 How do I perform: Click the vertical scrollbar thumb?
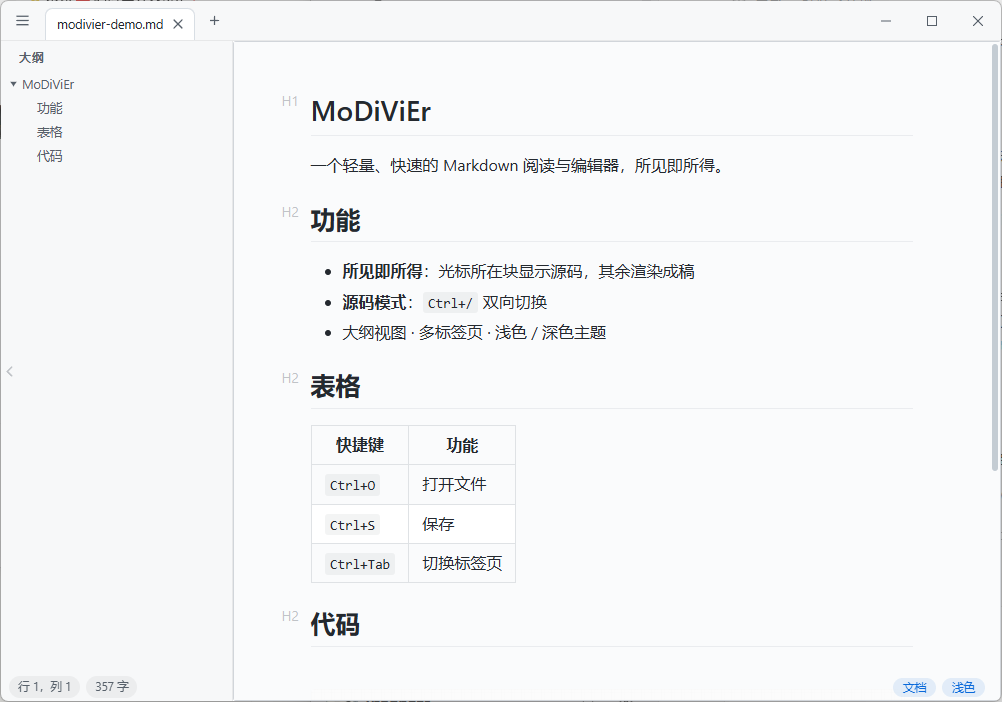(x=995, y=257)
